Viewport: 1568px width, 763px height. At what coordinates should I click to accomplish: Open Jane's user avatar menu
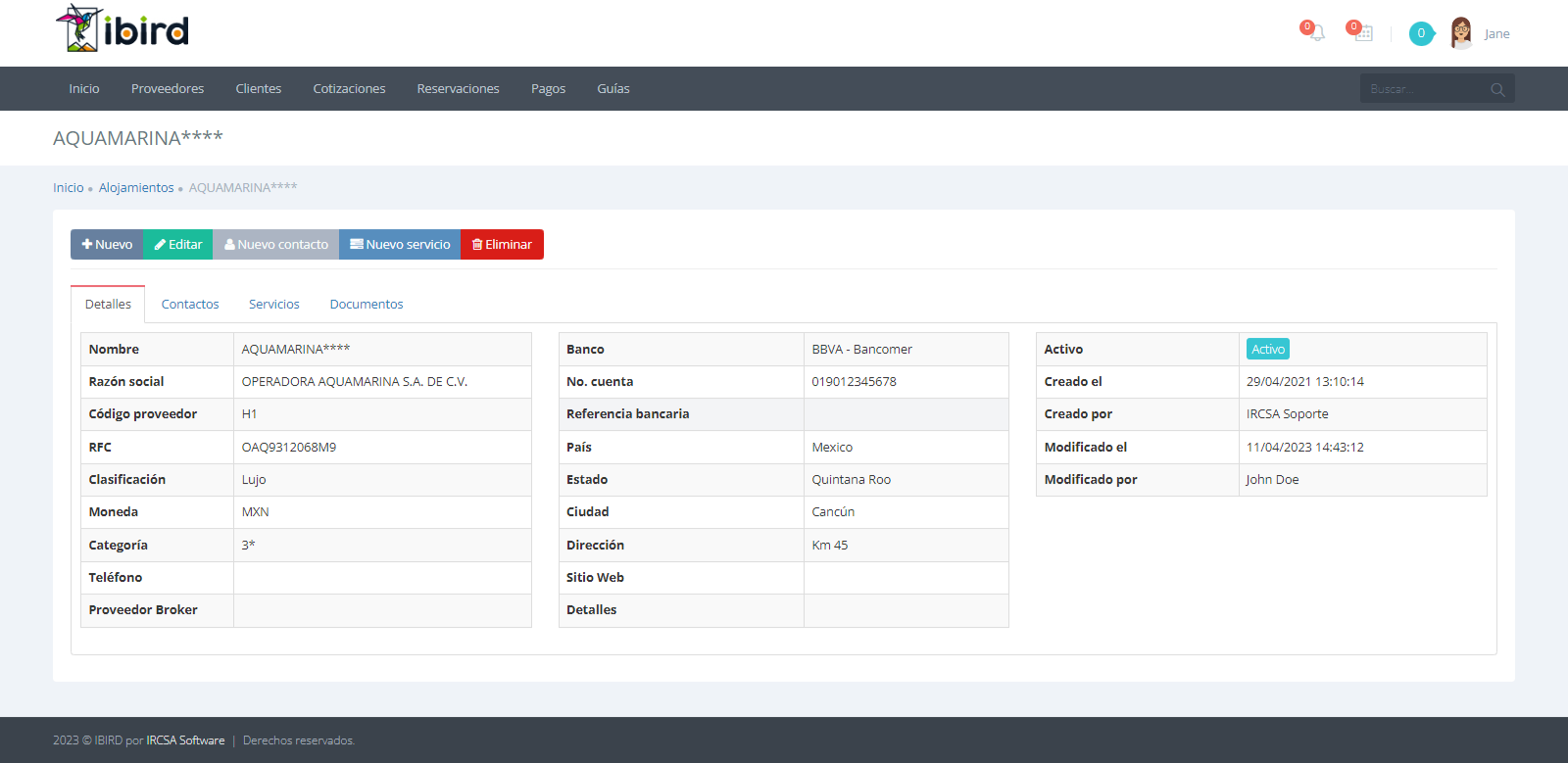click(x=1461, y=33)
